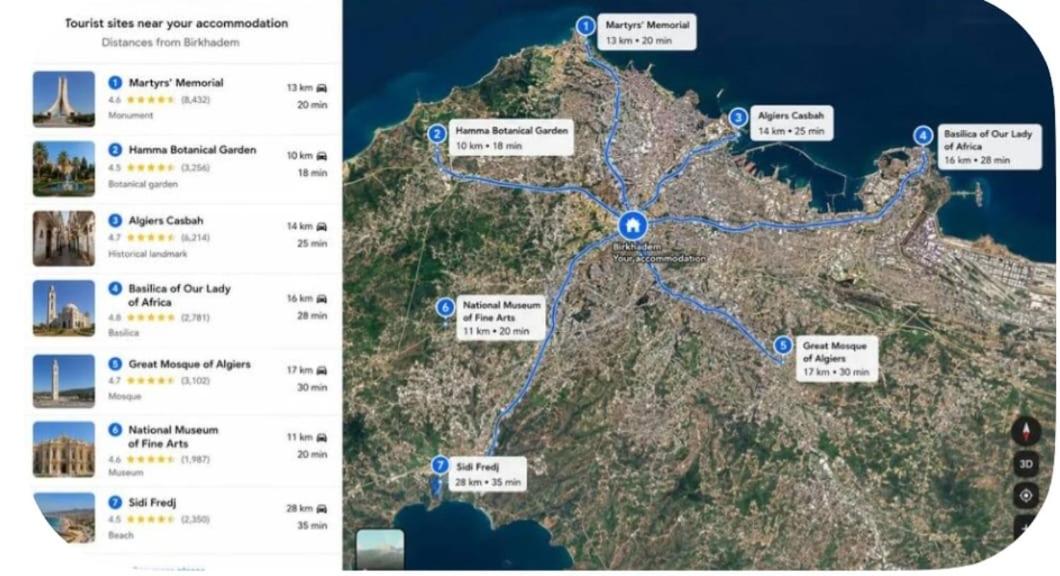Select the Sidi Fredj beach entry

pyautogui.click(x=181, y=519)
